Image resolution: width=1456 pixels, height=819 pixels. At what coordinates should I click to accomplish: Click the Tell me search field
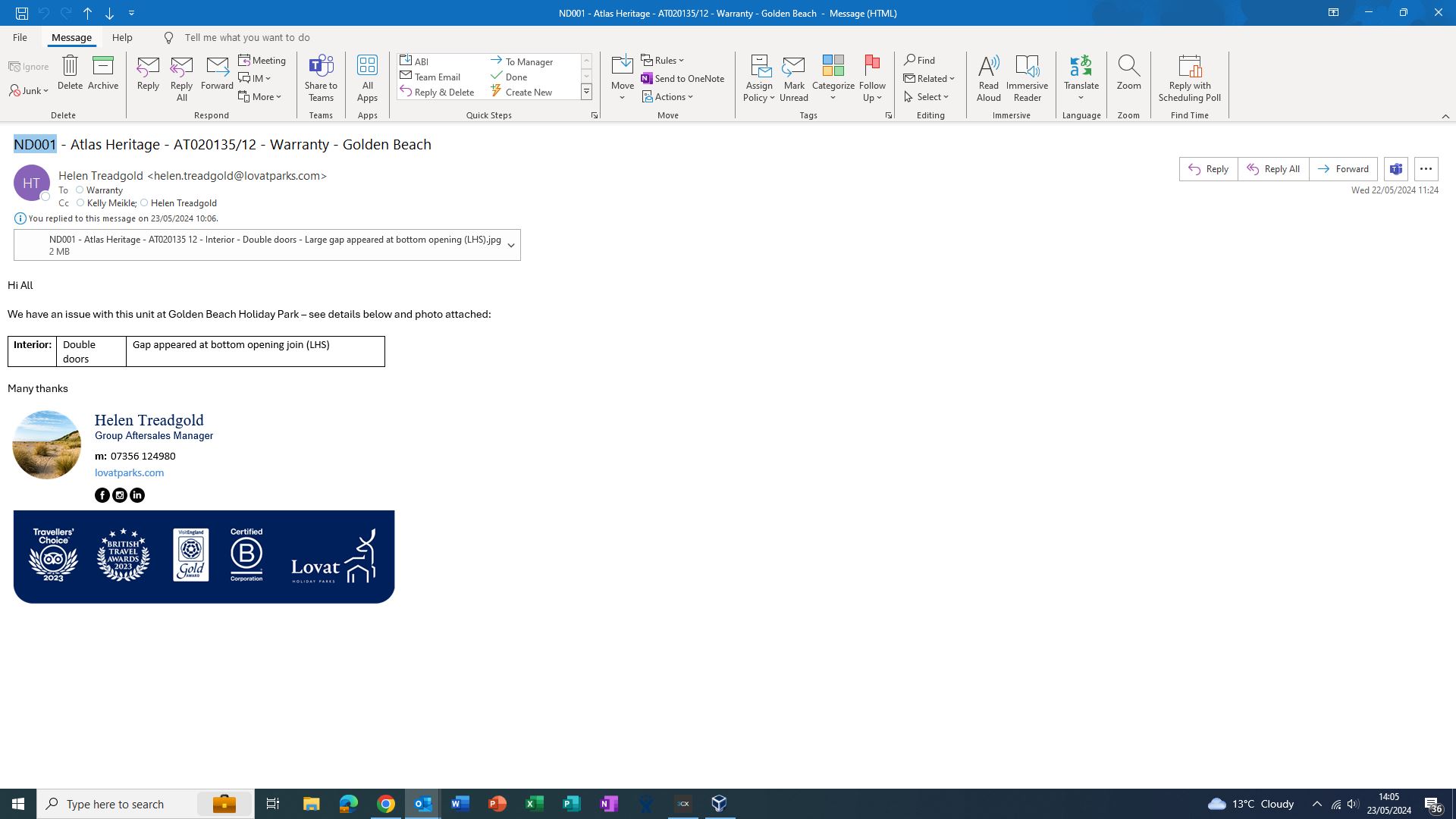click(x=247, y=37)
